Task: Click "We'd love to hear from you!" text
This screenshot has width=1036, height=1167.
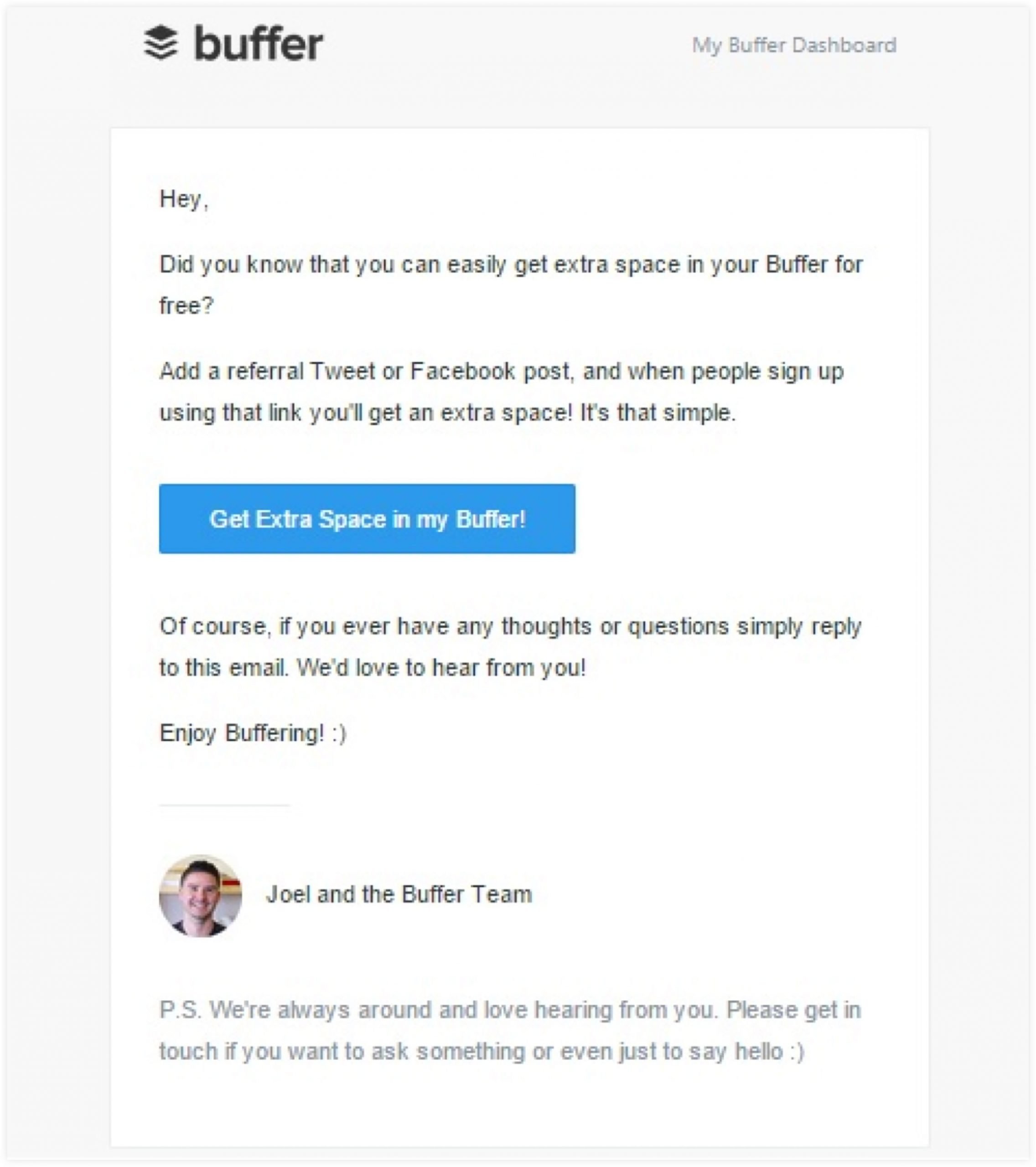Action: (441, 667)
